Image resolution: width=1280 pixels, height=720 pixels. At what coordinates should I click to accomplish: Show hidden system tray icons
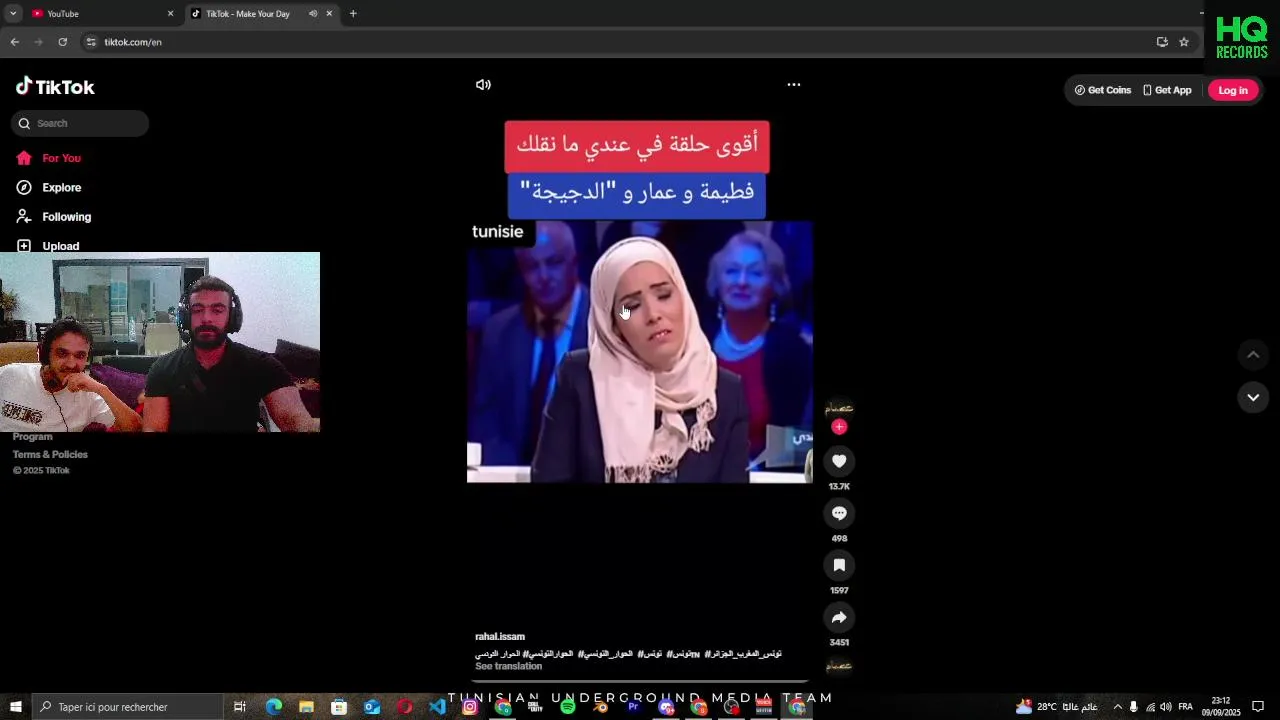pos(1117,707)
